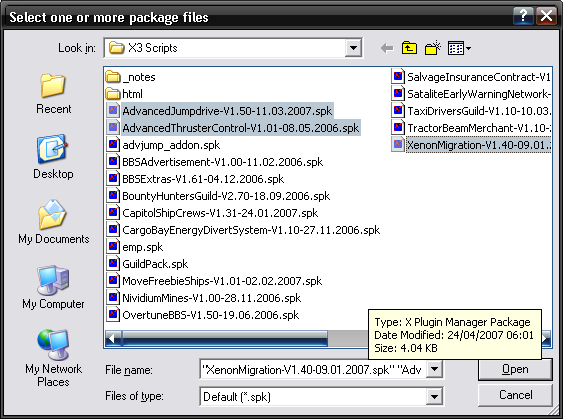Click the BBSAdvertisement spk file icon
The image size is (563, 419).
[x=113, y=162]
